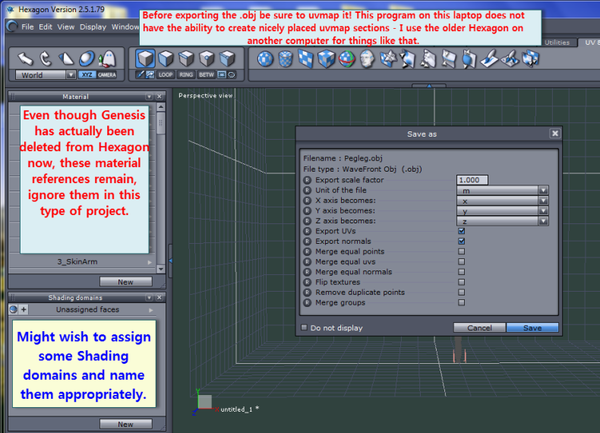Pick the cone-shaped scale tool
The height and width of the screenshot is (433, 600).
pyautogui.click(x=66, y=59)
